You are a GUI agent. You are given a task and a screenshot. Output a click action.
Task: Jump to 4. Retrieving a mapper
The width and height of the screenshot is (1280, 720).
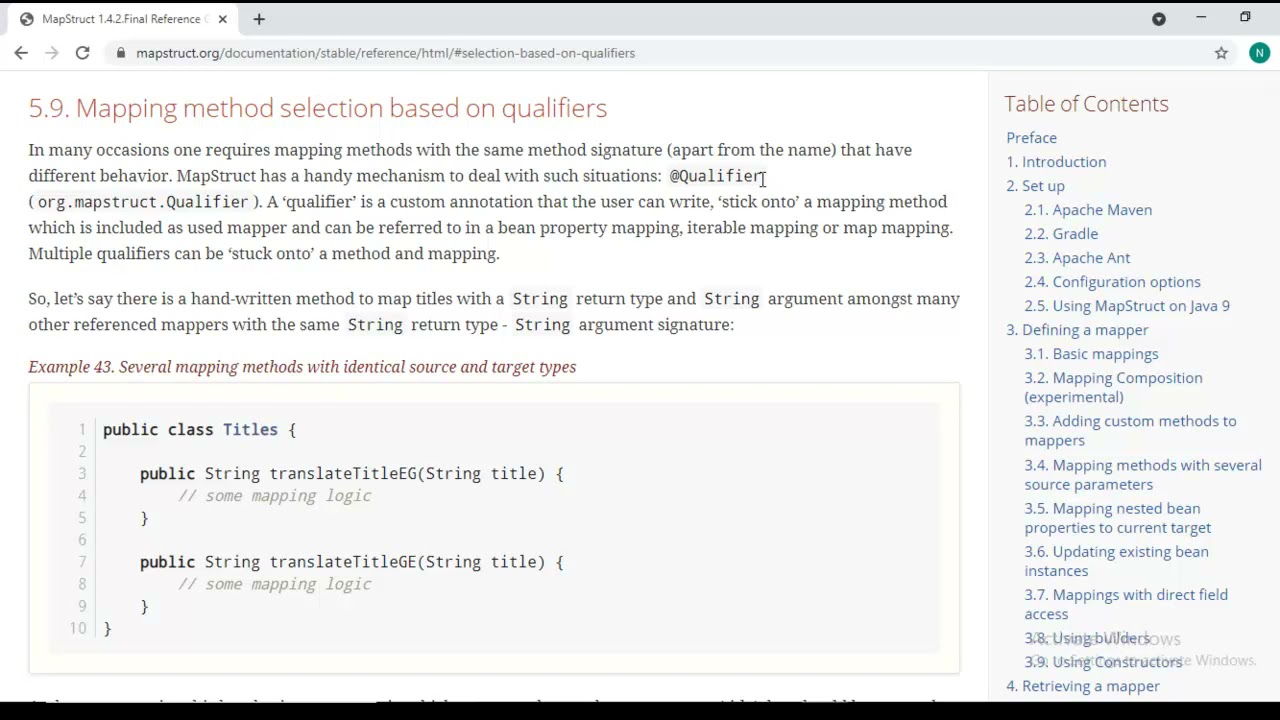click(x=1083, y=686)
